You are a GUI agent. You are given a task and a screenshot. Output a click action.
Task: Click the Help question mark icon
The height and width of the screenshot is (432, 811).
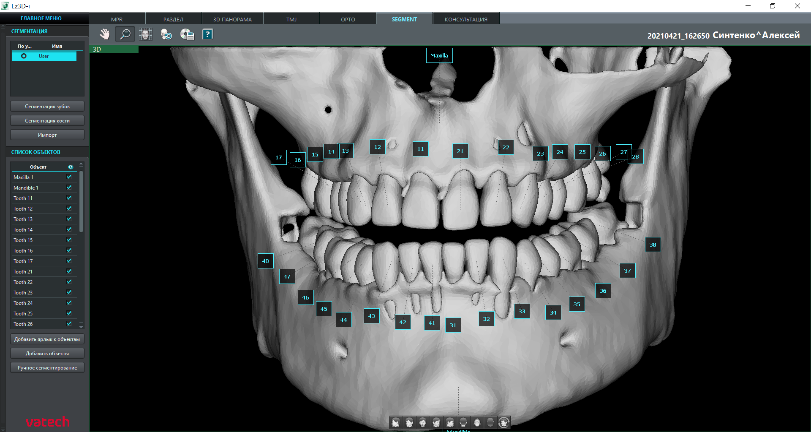207,33
